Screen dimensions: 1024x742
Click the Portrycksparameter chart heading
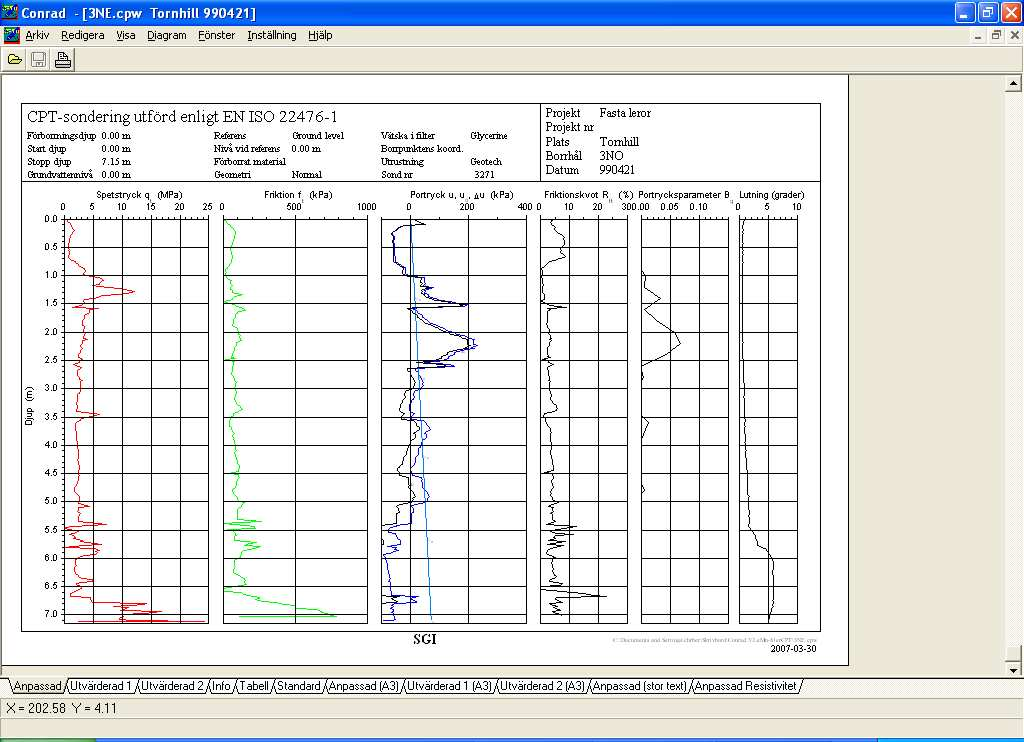(x=684, y=195)
